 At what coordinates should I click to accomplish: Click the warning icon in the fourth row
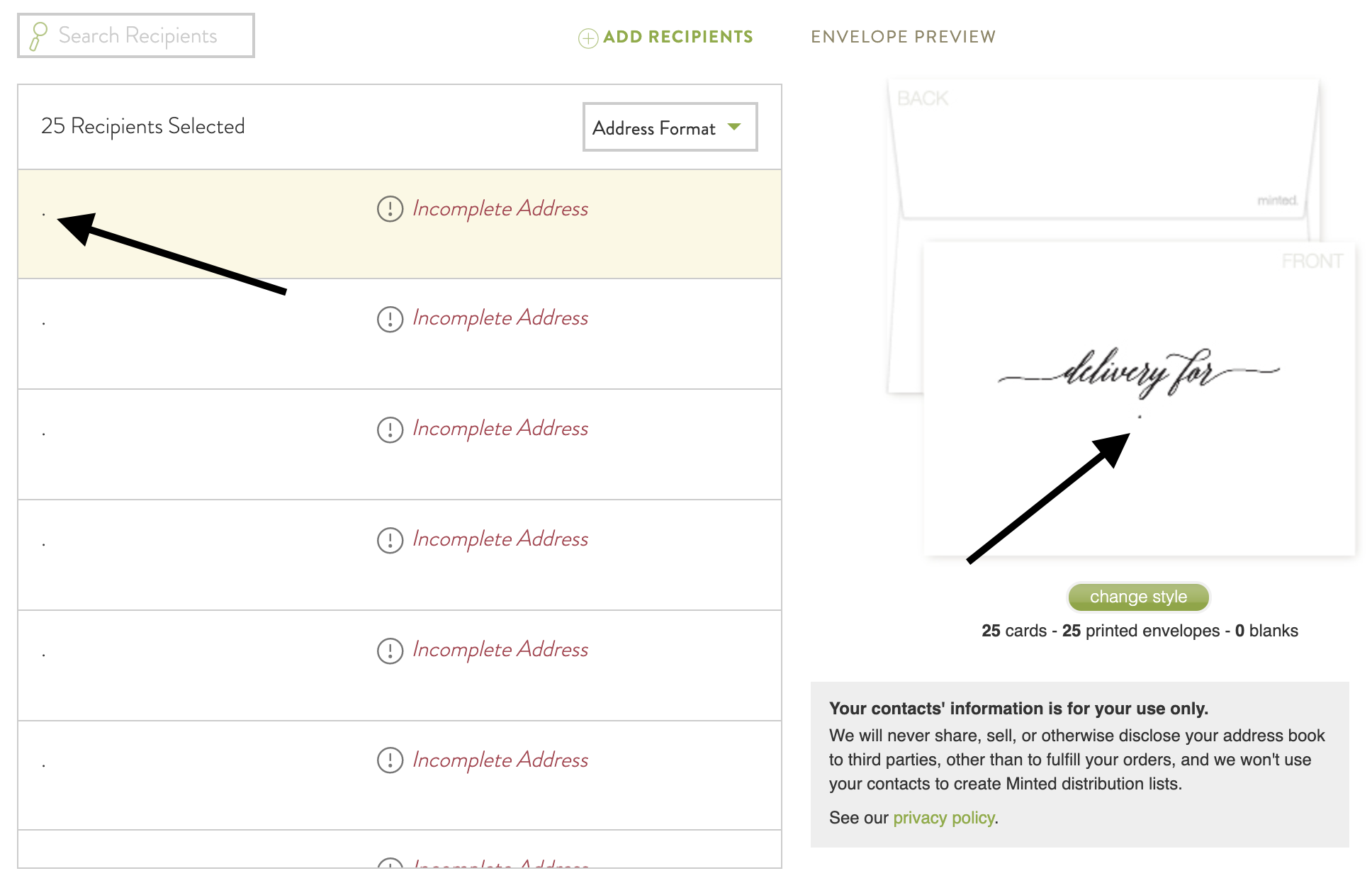(390, 540)
